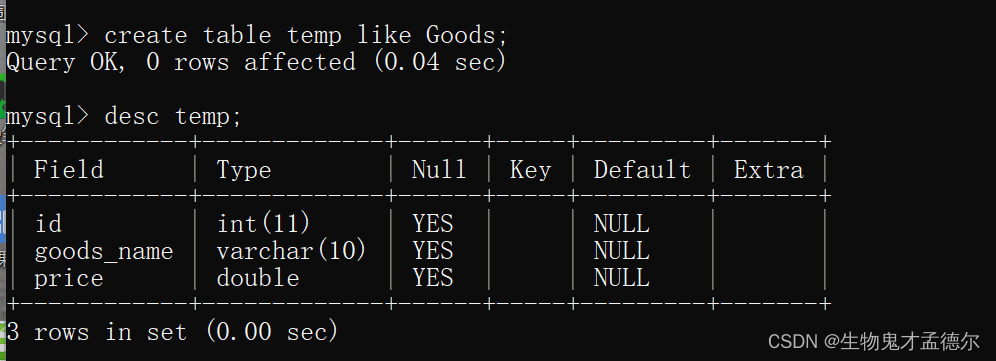Image resolution: width=996 pixels, height=361 pixels.
Task: Click the 'id' field name cell
Action: pyautogui.click(x=48, y=224)
